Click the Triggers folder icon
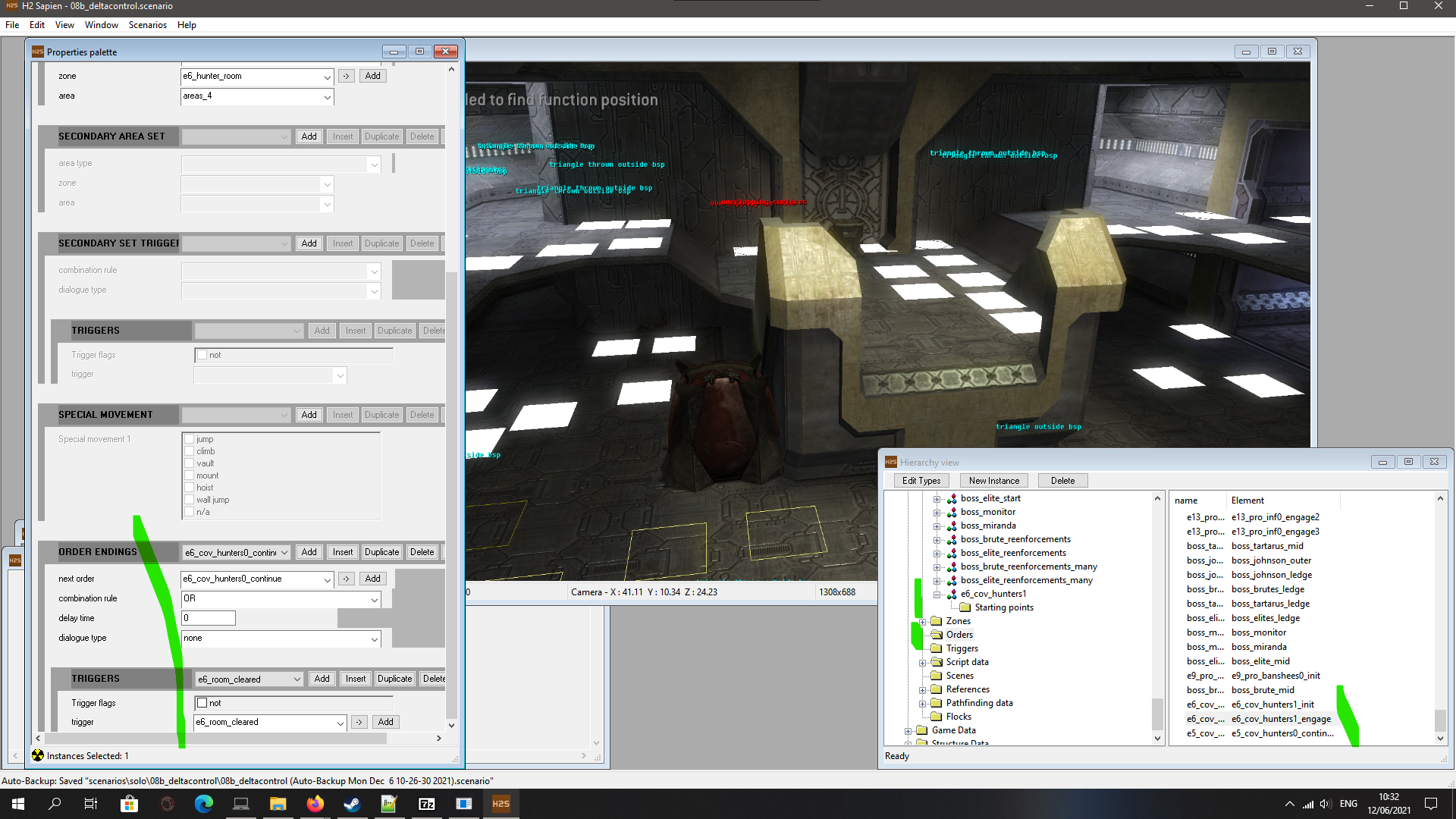The image size is (1456, 819). coord(937,648)
